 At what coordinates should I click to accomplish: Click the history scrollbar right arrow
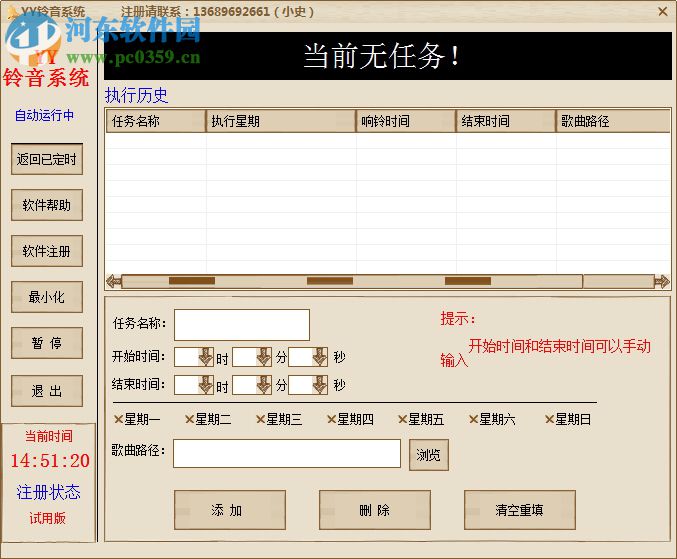pyautogui.click(x=662, y=281)
